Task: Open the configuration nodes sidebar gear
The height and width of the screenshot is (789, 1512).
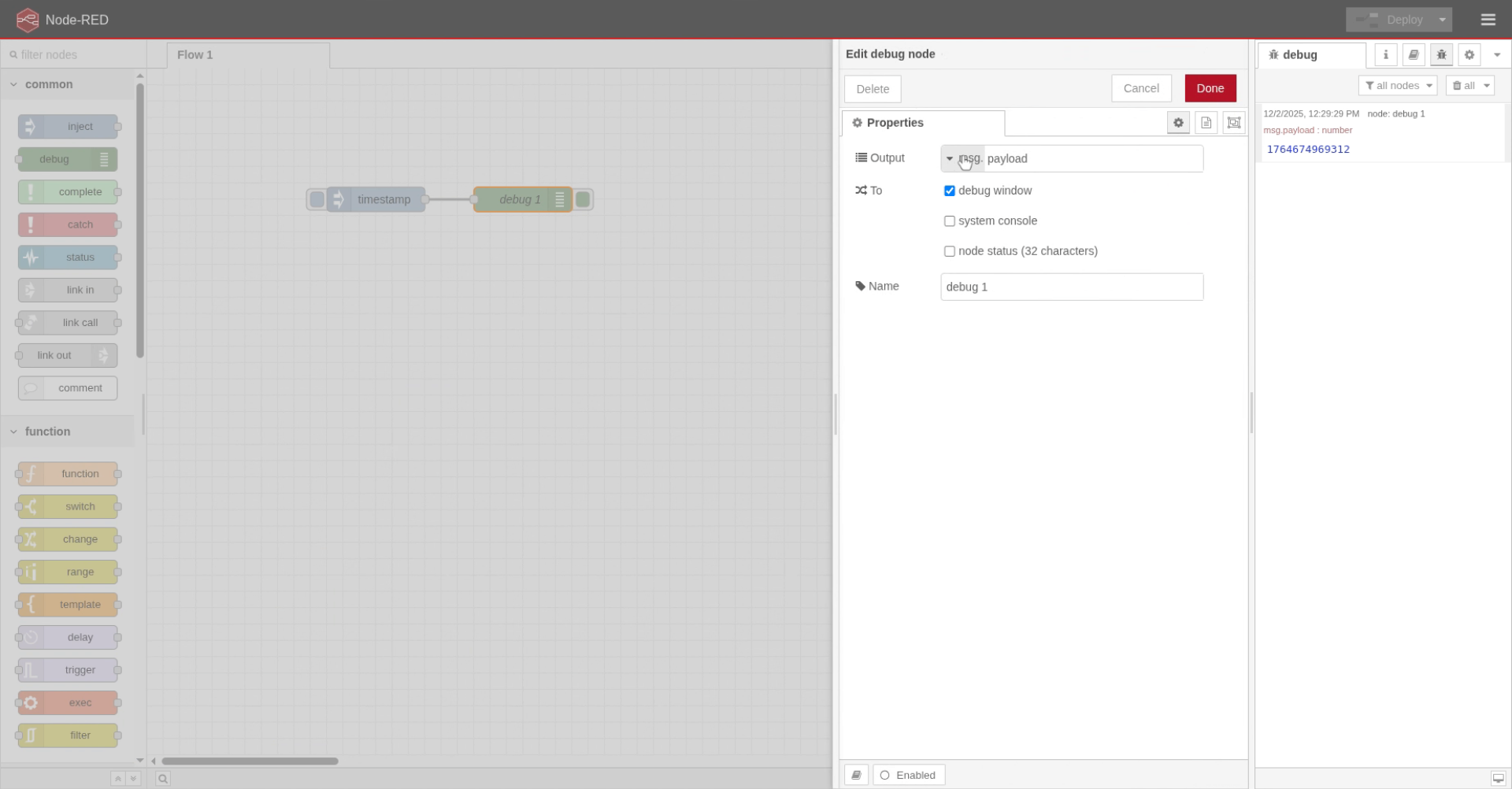Action: (1468, 55)
